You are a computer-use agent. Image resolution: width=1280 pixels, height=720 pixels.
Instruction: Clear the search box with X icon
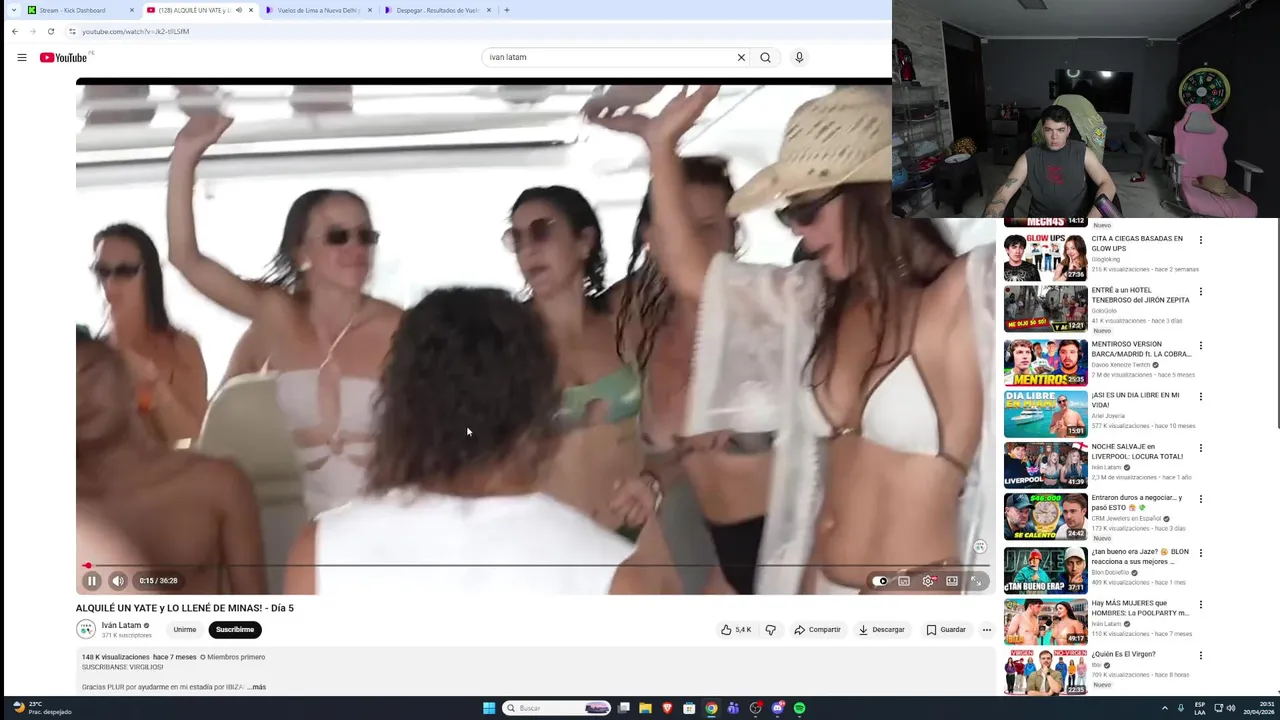pos(741,57)
